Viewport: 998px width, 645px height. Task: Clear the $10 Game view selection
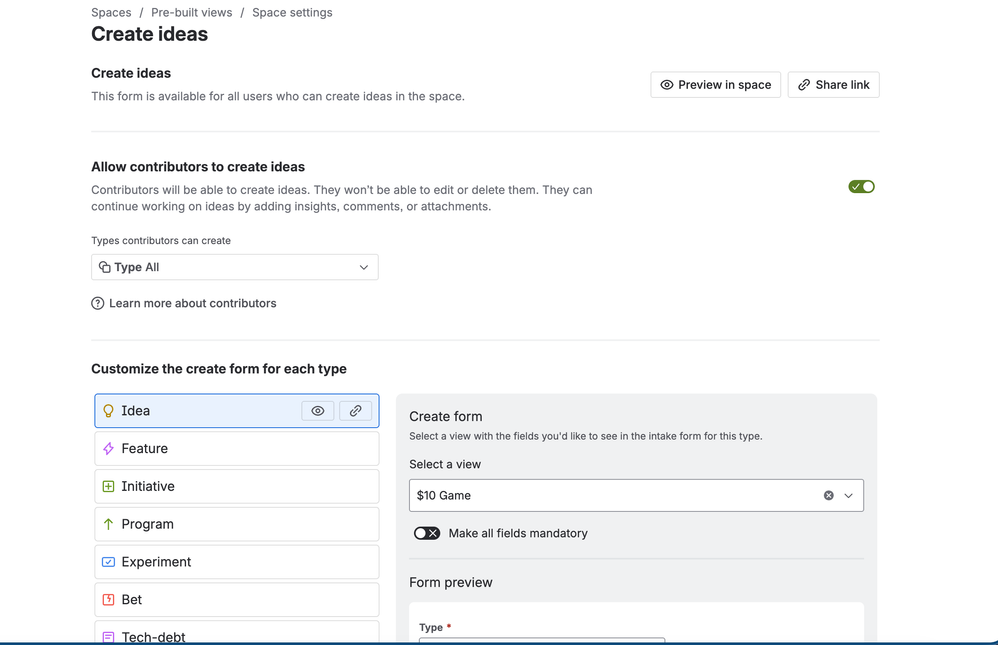tap(829, 495)
